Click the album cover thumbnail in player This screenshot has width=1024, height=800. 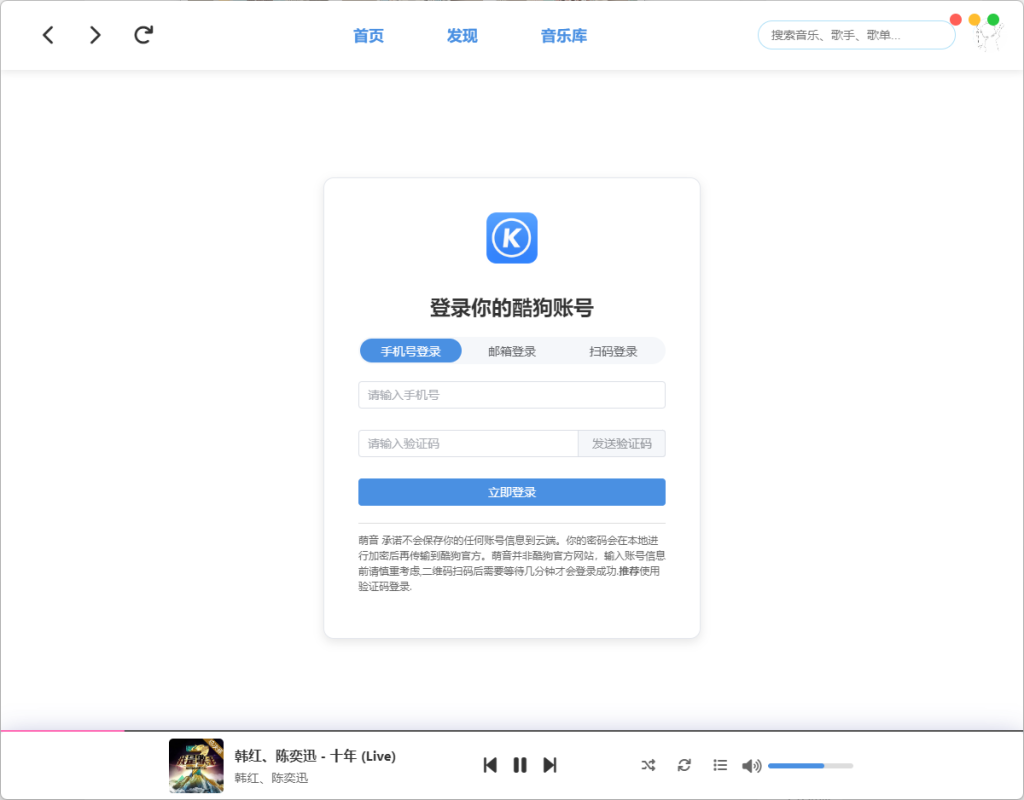196,765
